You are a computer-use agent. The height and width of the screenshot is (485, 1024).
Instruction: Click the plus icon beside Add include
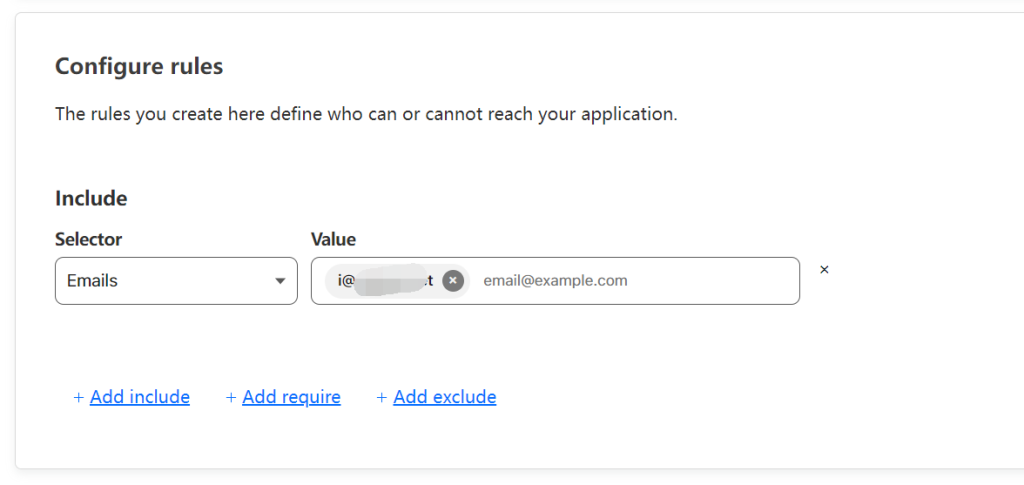pyautogui.click(x=79, y=398)
